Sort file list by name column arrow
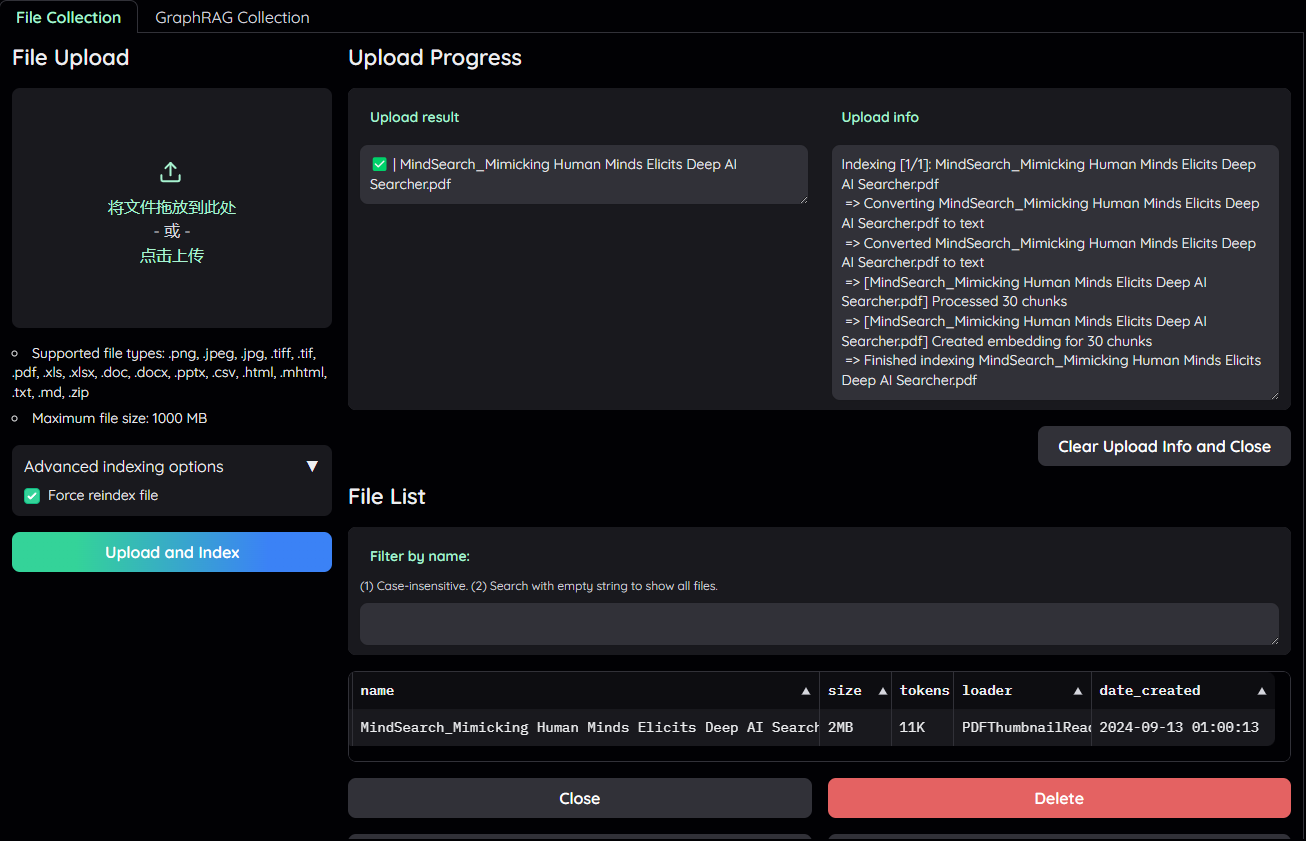 [806, 691]
